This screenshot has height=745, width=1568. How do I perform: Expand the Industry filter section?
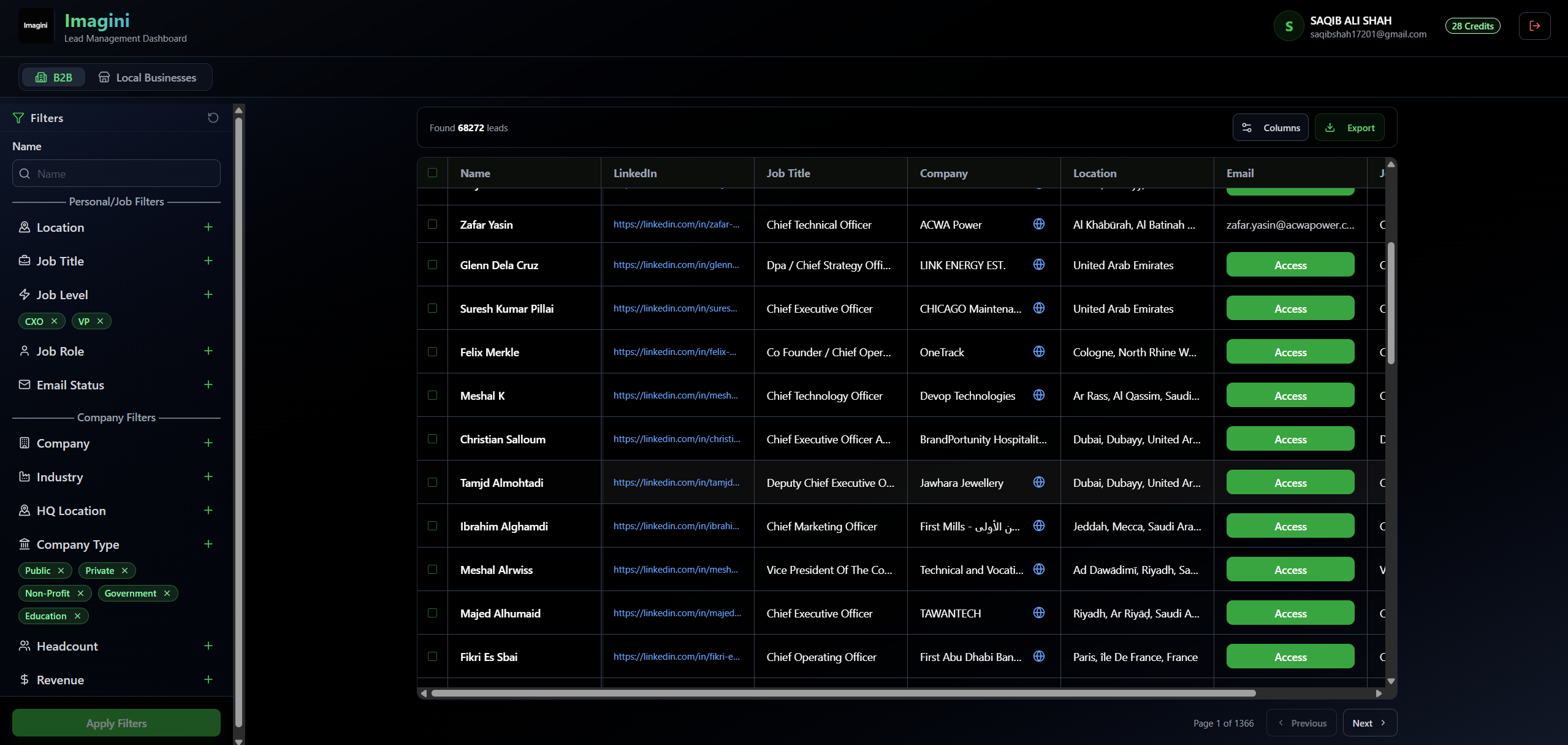208,477
